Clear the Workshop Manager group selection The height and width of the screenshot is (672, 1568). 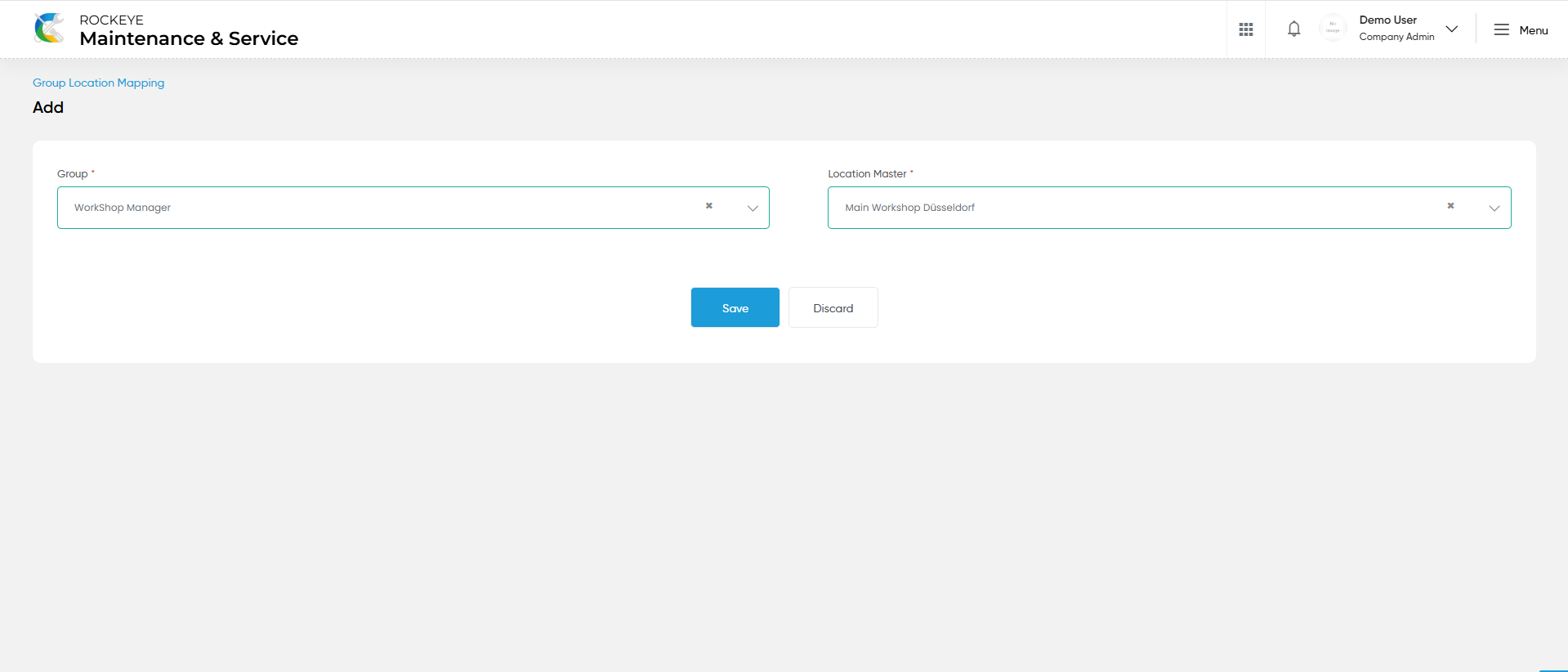(x=709, y=206)
